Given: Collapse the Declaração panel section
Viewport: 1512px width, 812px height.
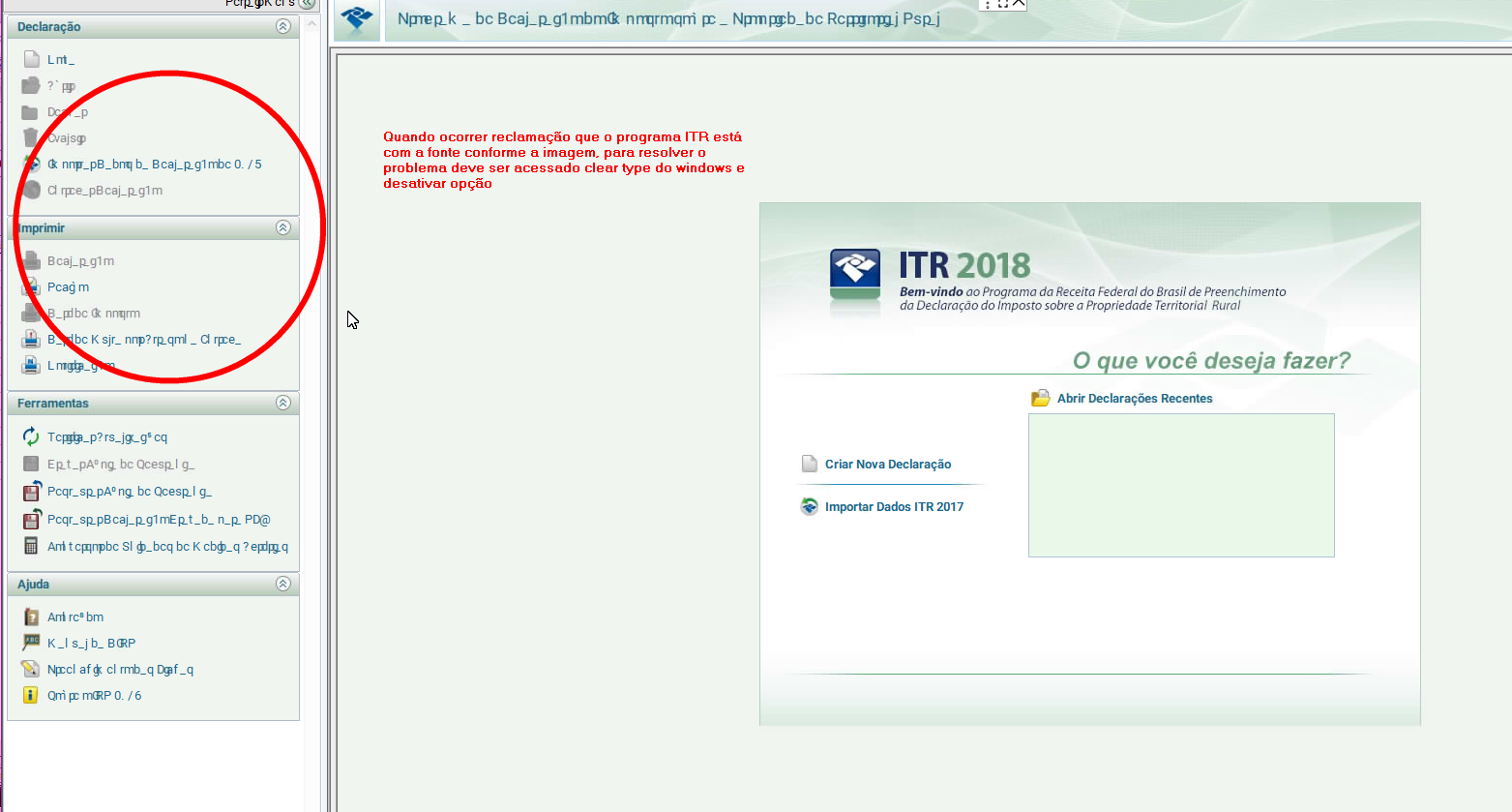Looking at the screenshot, I should click(x=282, y=26).
